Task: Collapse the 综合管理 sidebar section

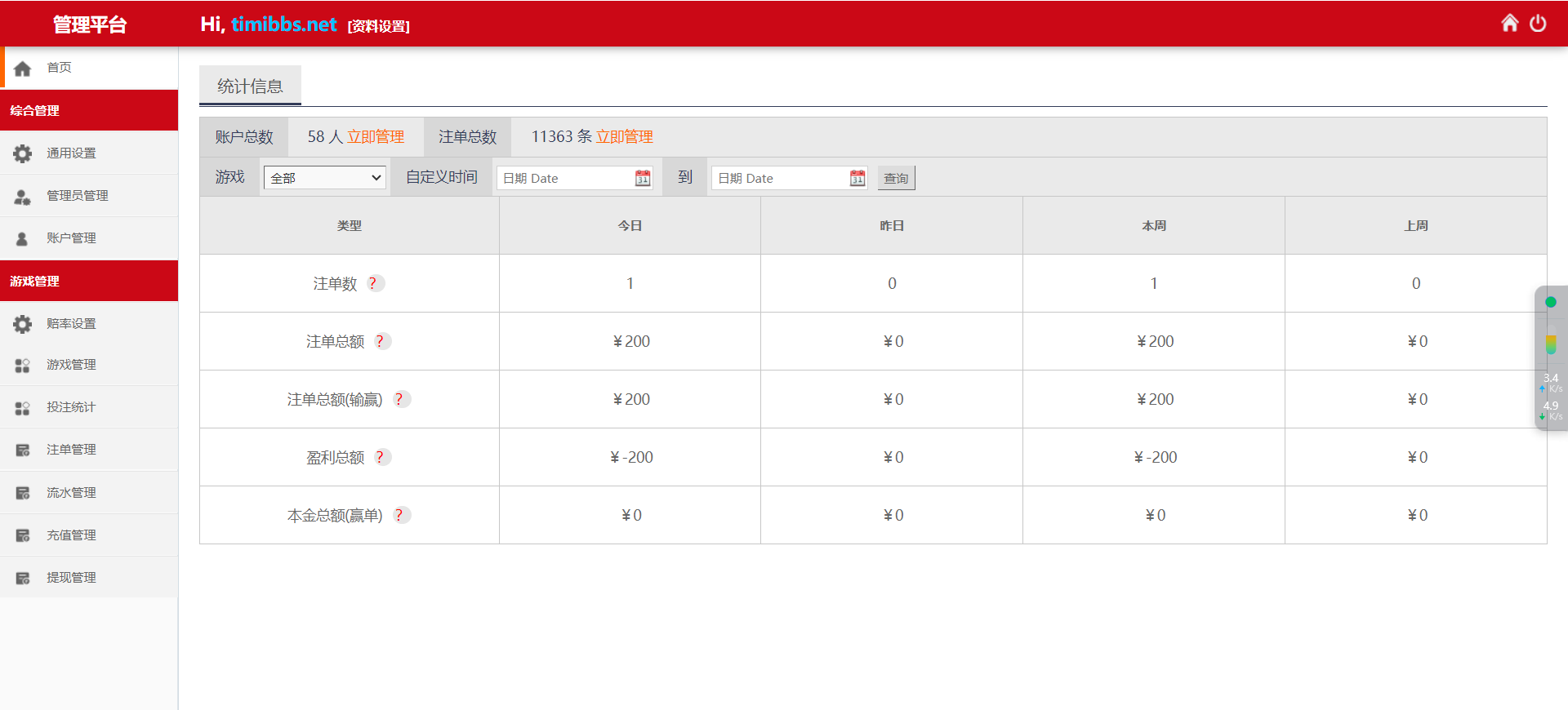Action: [89, 110]
